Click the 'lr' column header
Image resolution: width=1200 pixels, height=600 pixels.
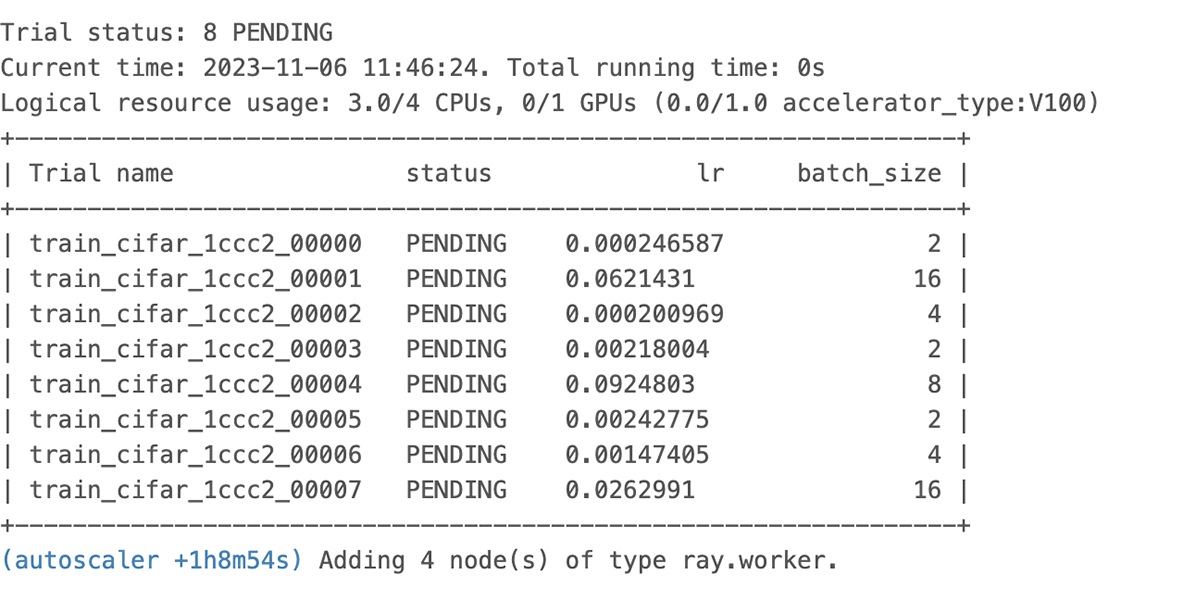709,174
